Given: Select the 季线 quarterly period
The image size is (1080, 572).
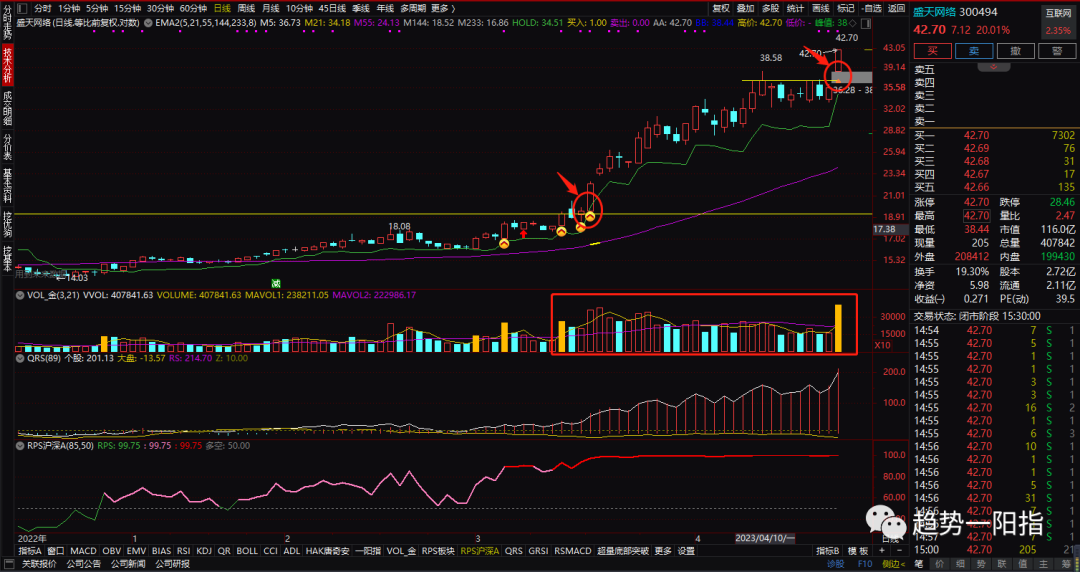Looking at the screenshot, I should (360, 8).
